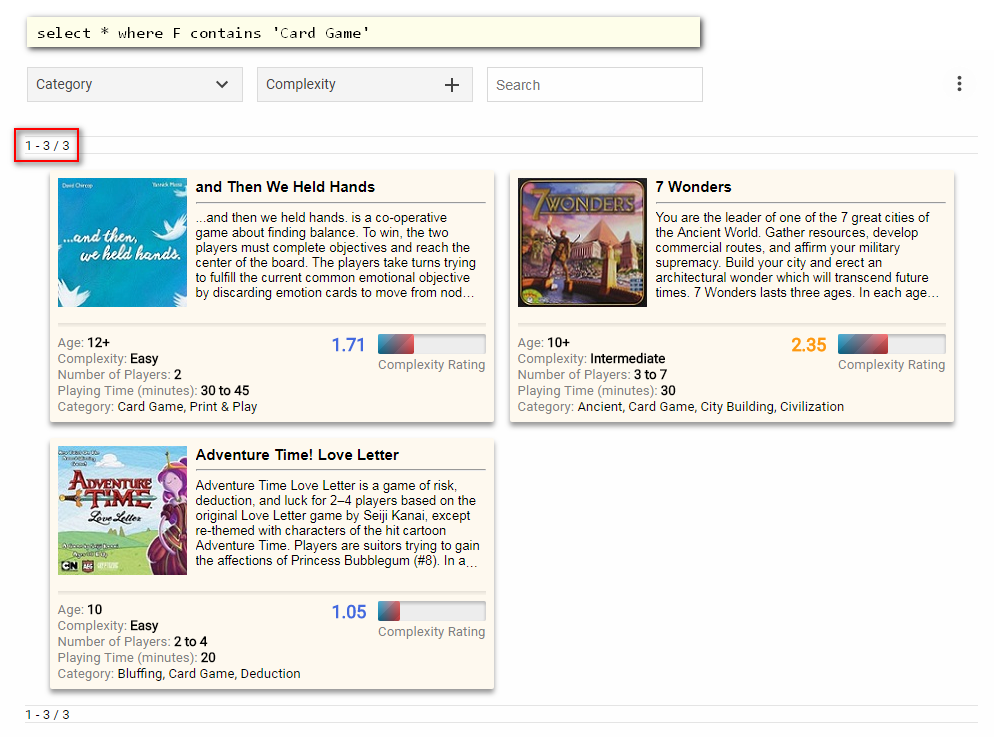Open the 7 Wonders box art thumbnail
This screenshot has width=994, height=737.
(x=582, y=242)
